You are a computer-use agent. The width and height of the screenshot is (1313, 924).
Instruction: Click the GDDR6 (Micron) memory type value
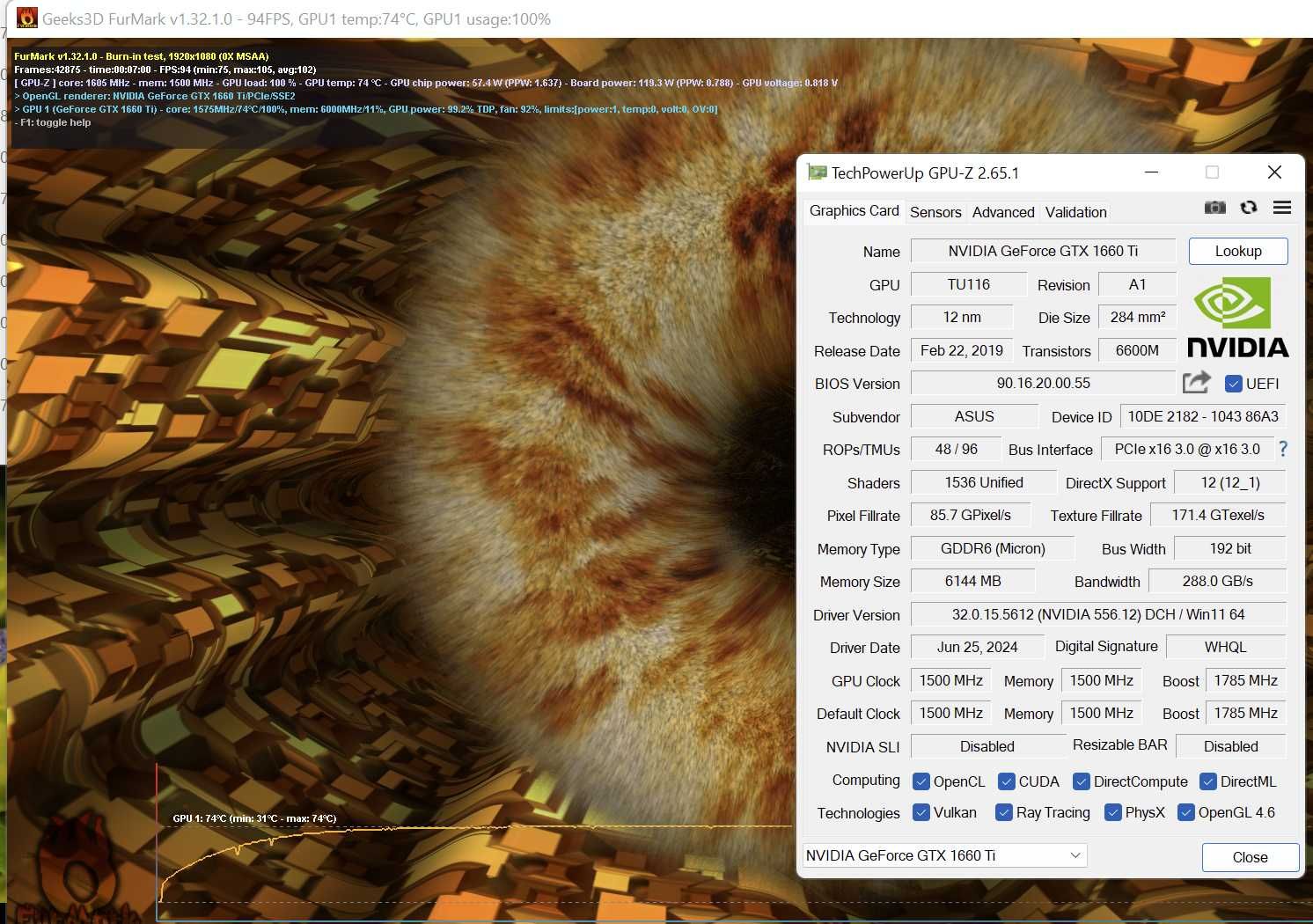[x=992, y=548]
